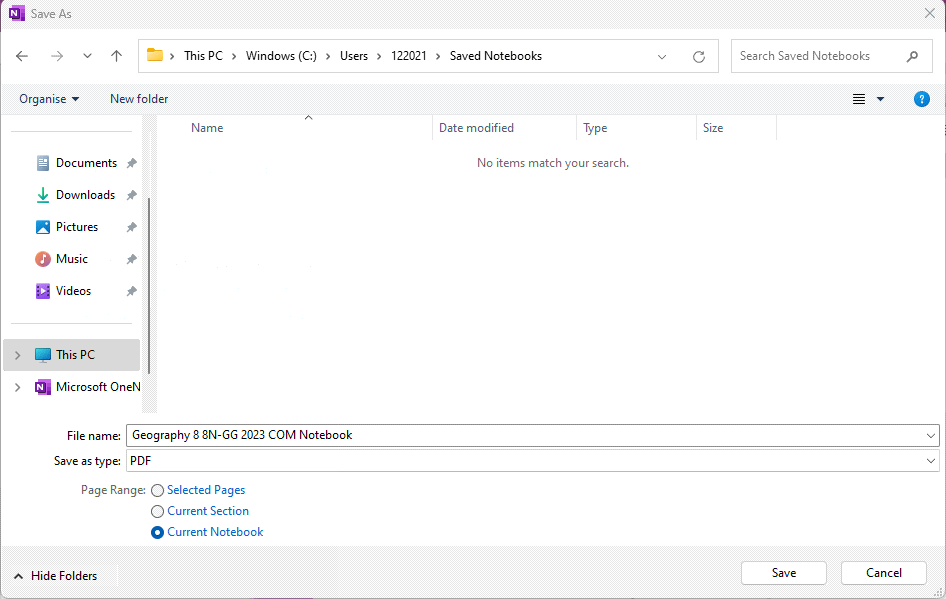Screen dimensions: 946x599
Task: Select Microsoft OneNote in the navigation pane
Action: pos(87,387)
